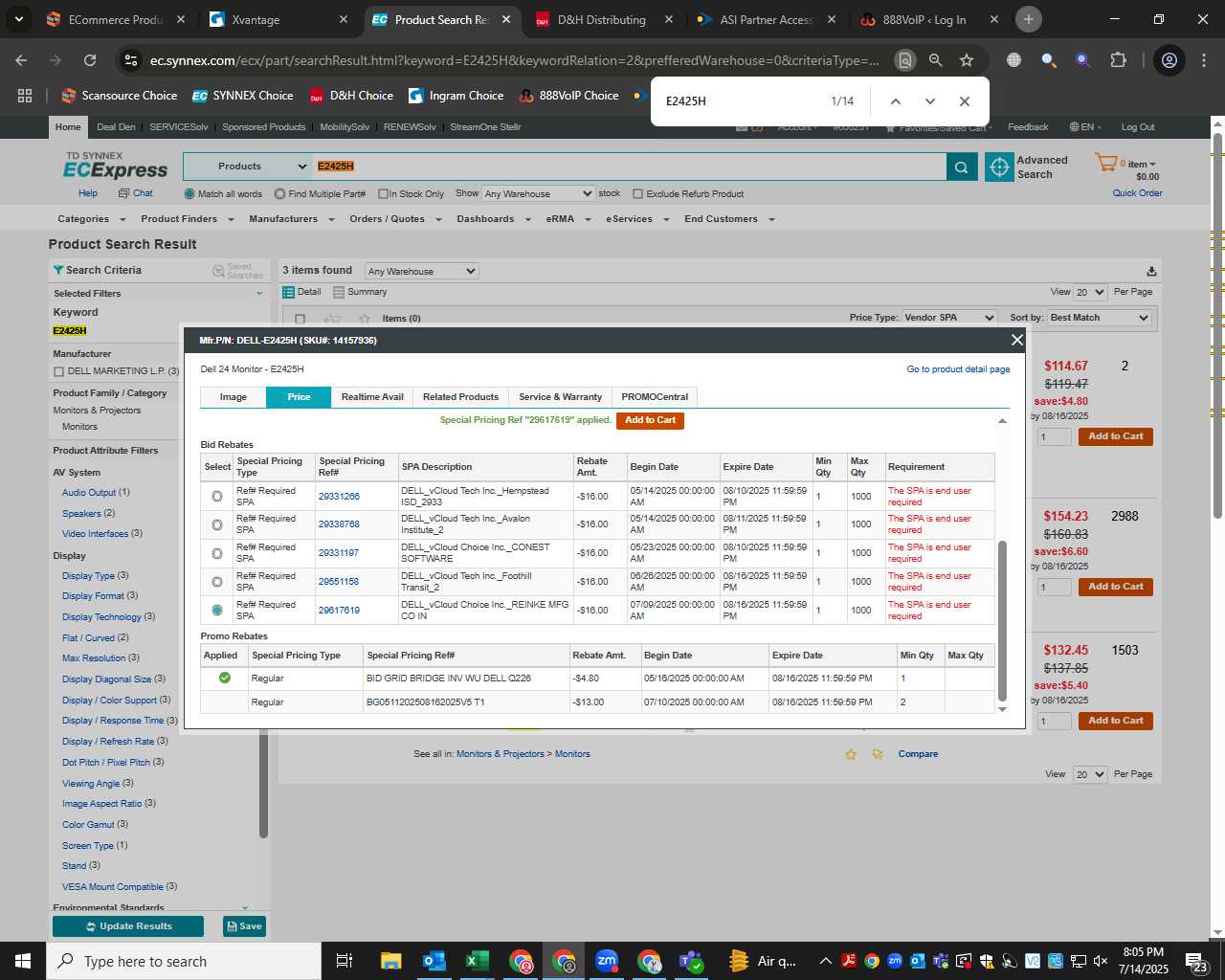Switch to the Related Products tab

click(460, 397)
